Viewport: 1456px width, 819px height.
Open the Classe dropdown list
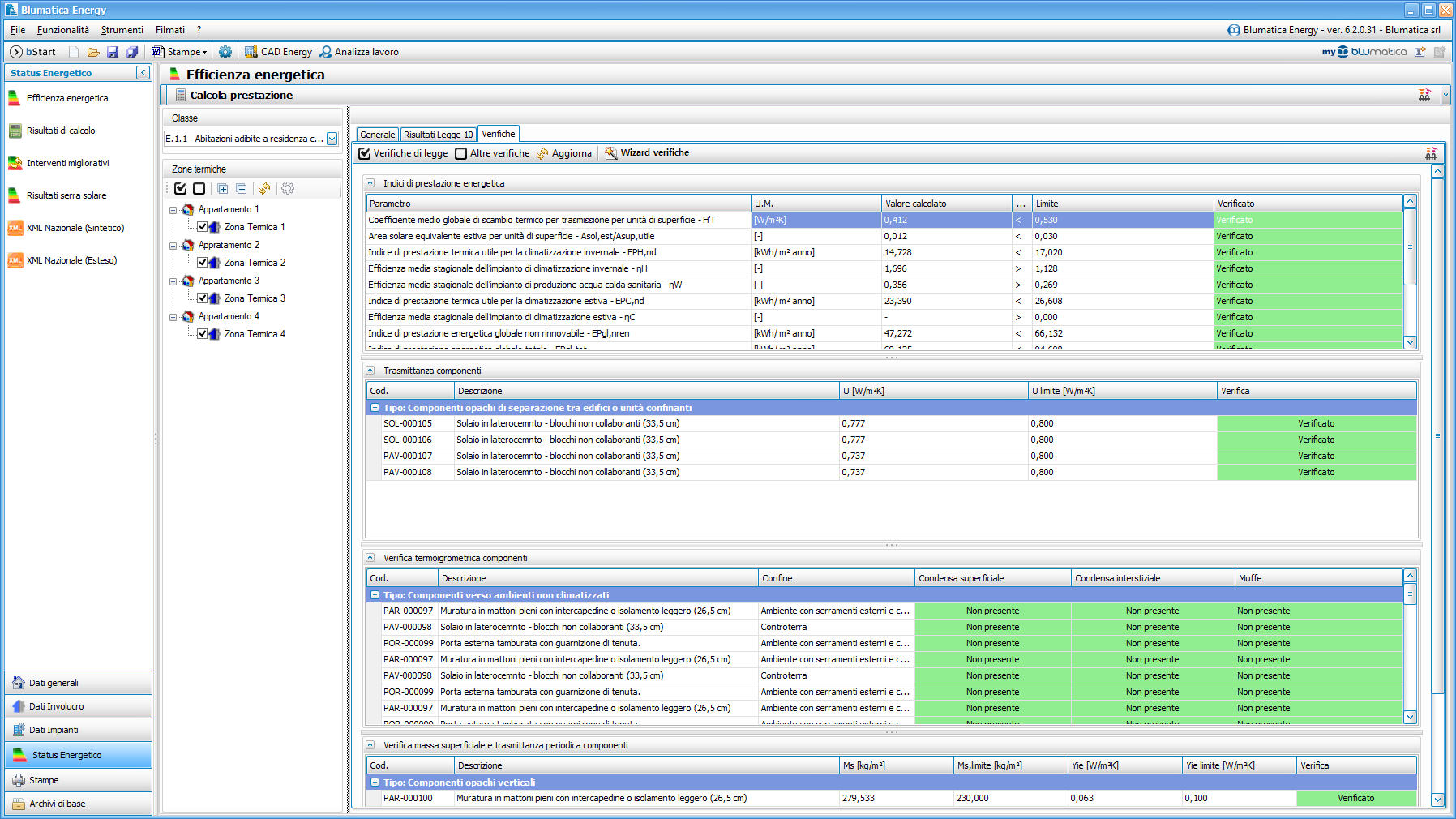click(332, 139)
